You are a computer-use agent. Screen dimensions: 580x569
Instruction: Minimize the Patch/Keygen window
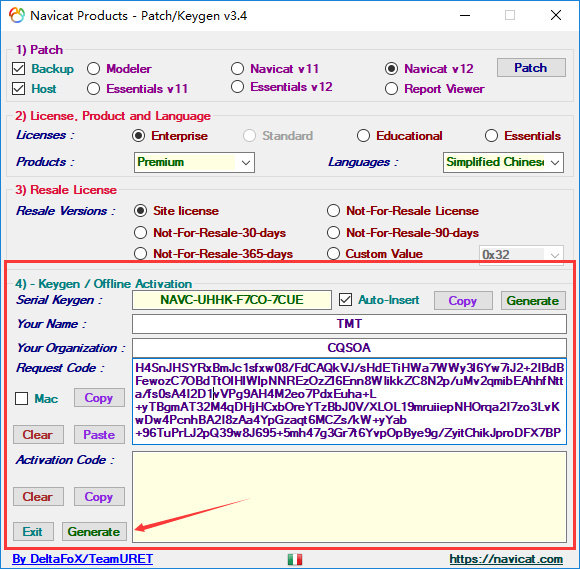coord(465,16)
